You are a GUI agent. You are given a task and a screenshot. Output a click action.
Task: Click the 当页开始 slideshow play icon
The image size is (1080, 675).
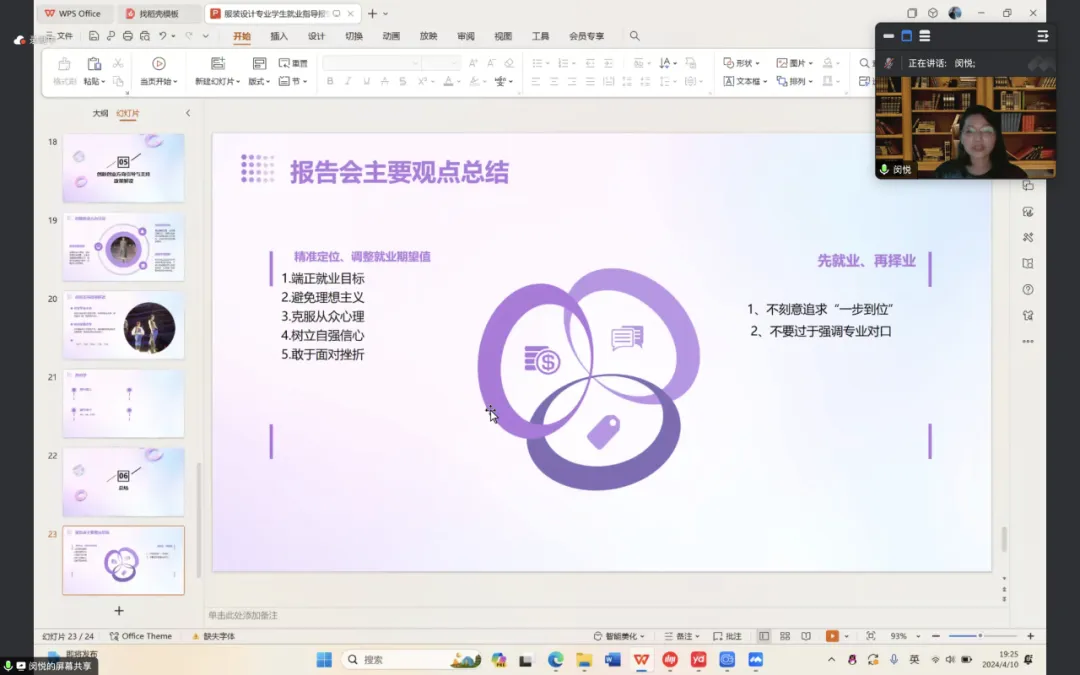158,64
